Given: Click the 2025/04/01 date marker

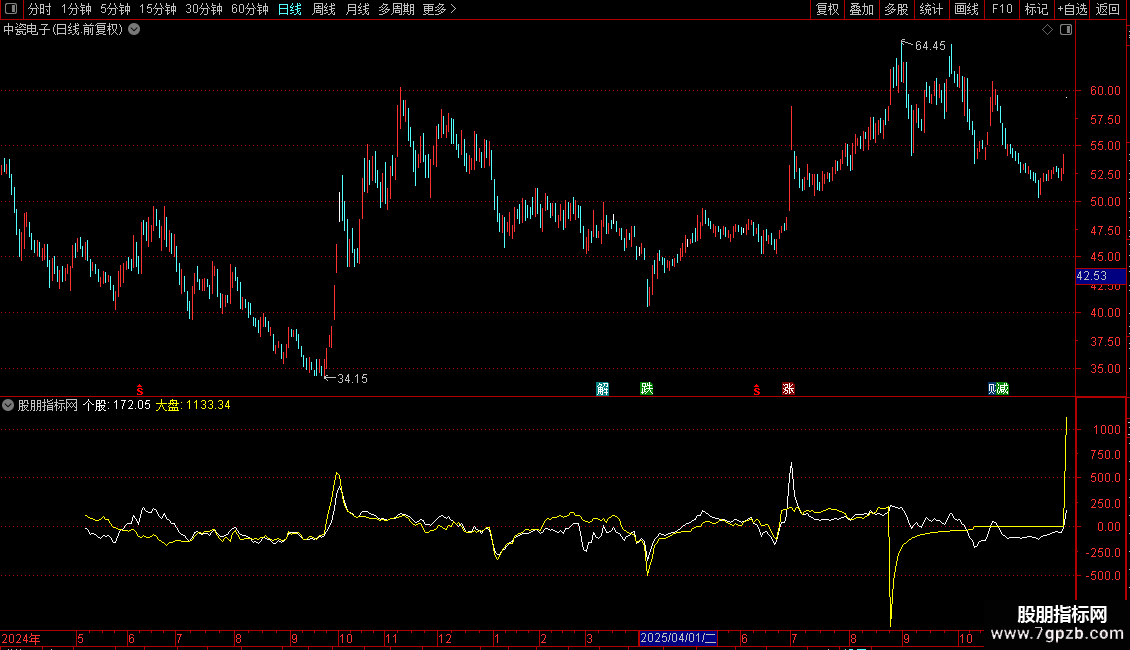Looking at the screenshot, I should [x=678, y=638].
